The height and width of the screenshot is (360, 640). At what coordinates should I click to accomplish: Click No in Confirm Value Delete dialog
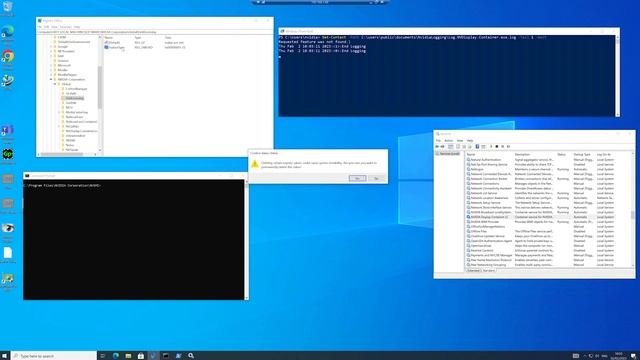376,178
